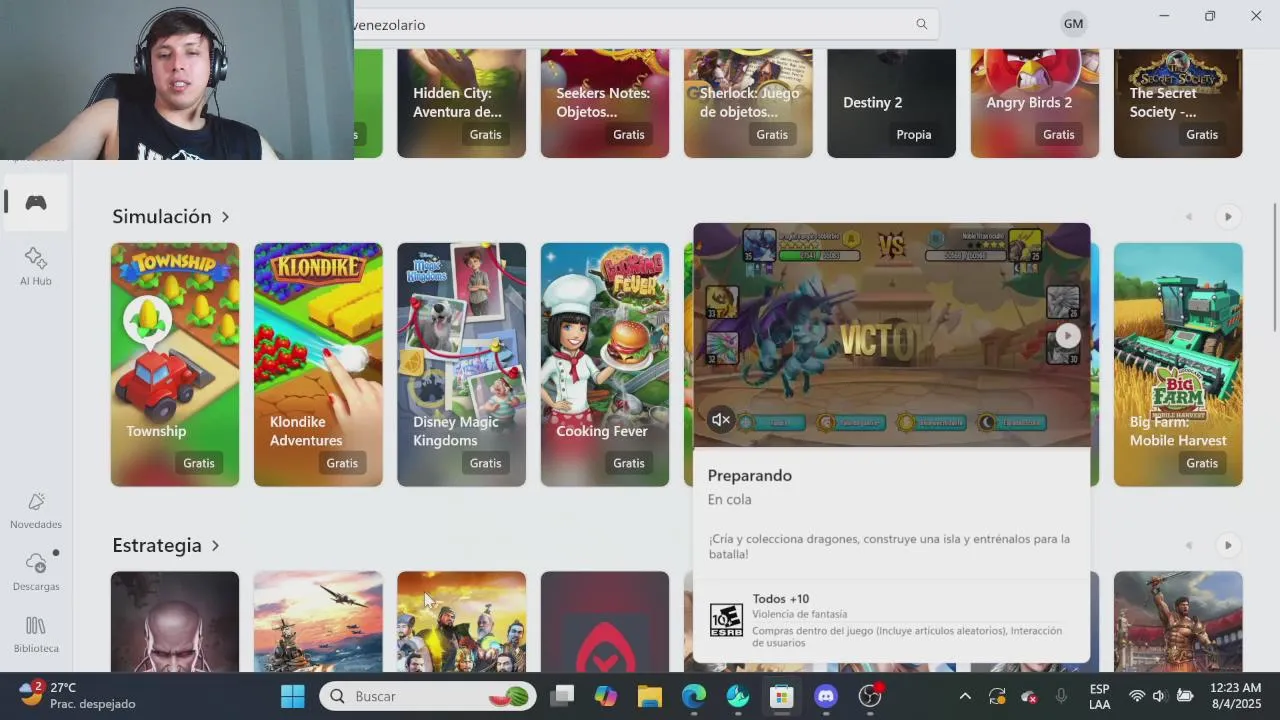Expand the Simulación category
Viewport: 1280px width, 720px height.
coord(171,216)
